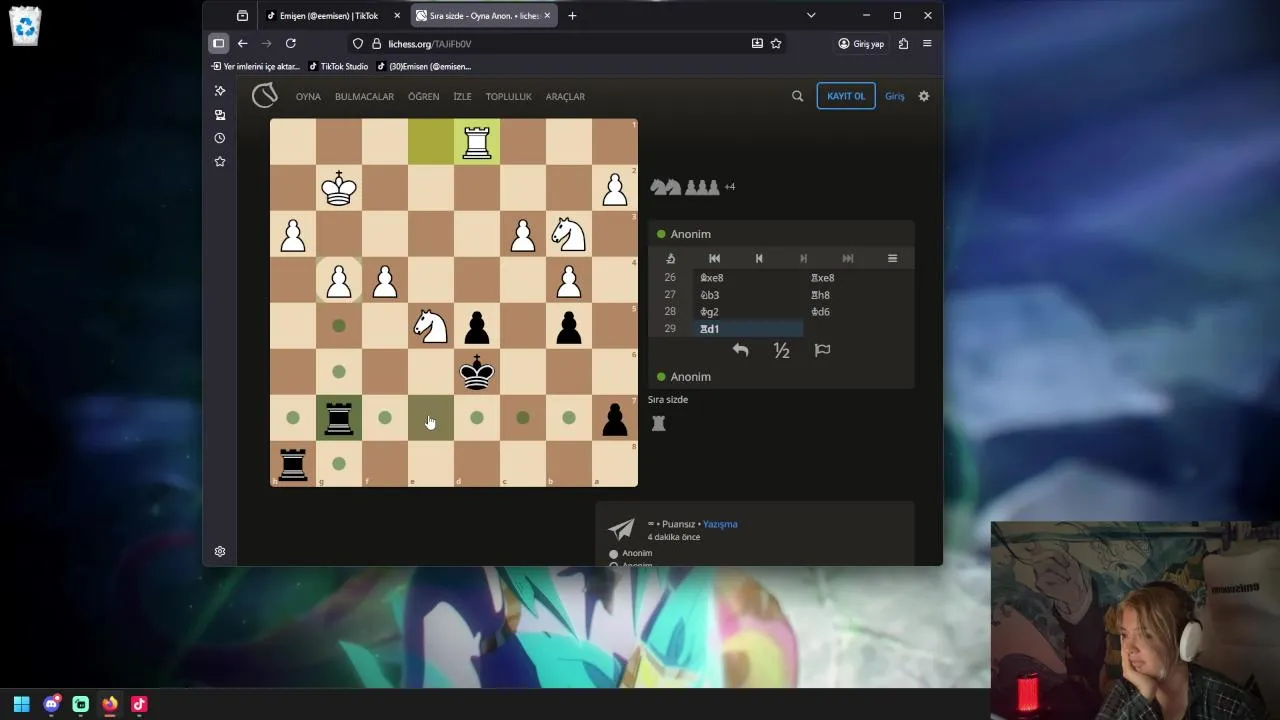Bookmark this page with the star
Screen dimensions: 1280x720
pyautogui.click(x=776, y=44)
